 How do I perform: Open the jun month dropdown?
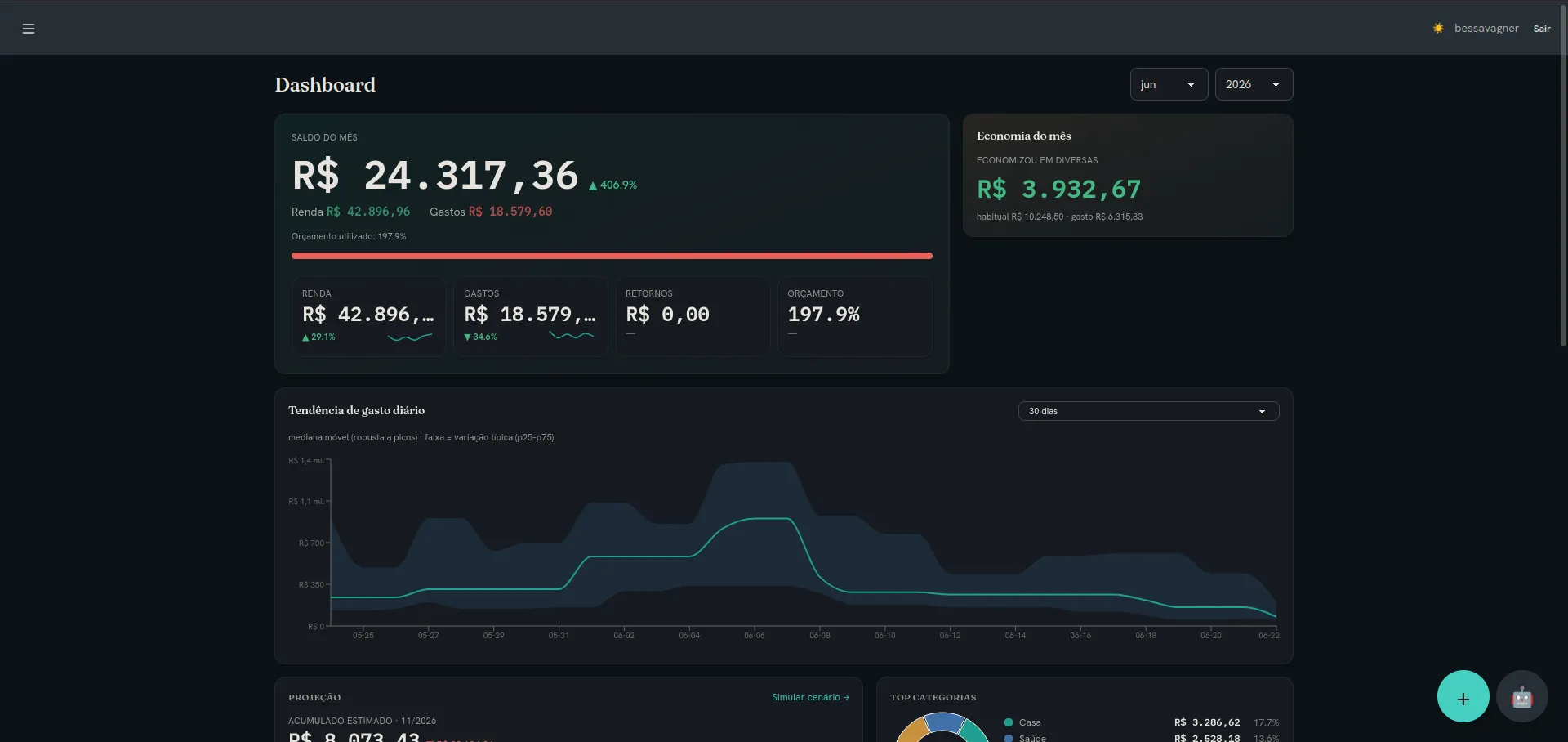click(1169, 84)
